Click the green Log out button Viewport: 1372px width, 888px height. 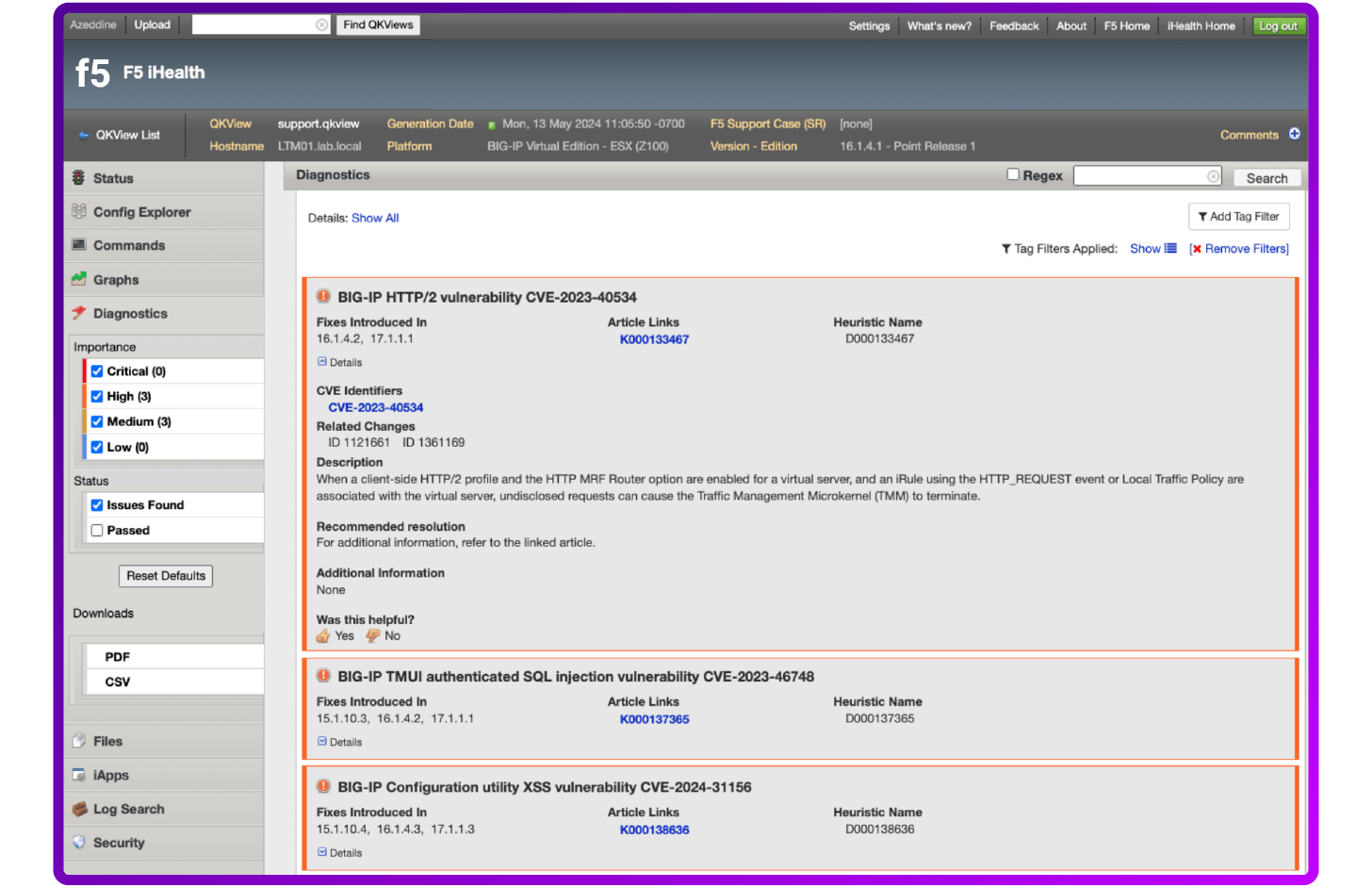pyautogui.click(x=1279, y=25)
